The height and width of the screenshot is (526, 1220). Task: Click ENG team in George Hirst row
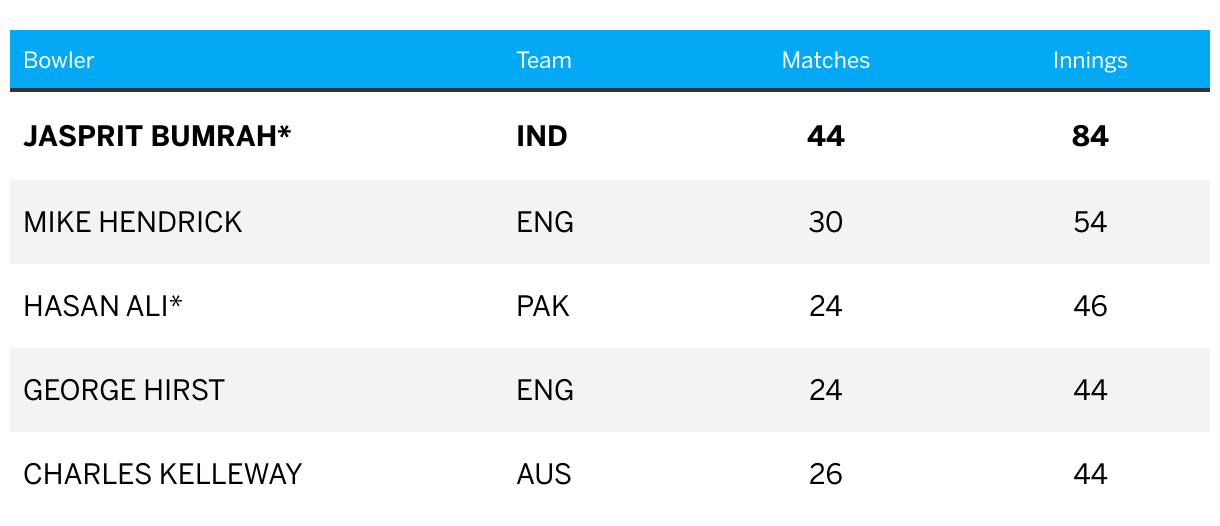[545, 390]
